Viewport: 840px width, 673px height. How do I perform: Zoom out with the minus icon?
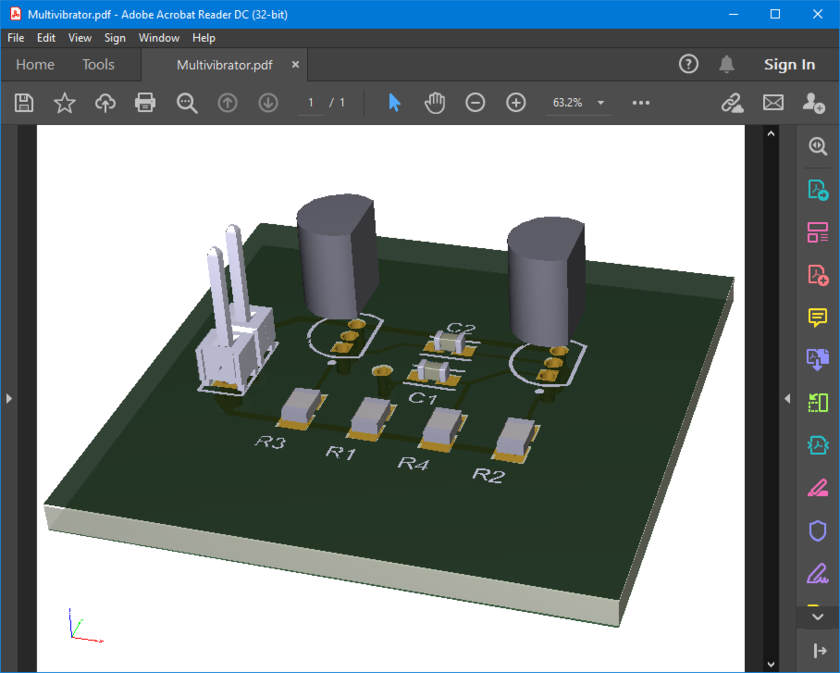[475, 102]
